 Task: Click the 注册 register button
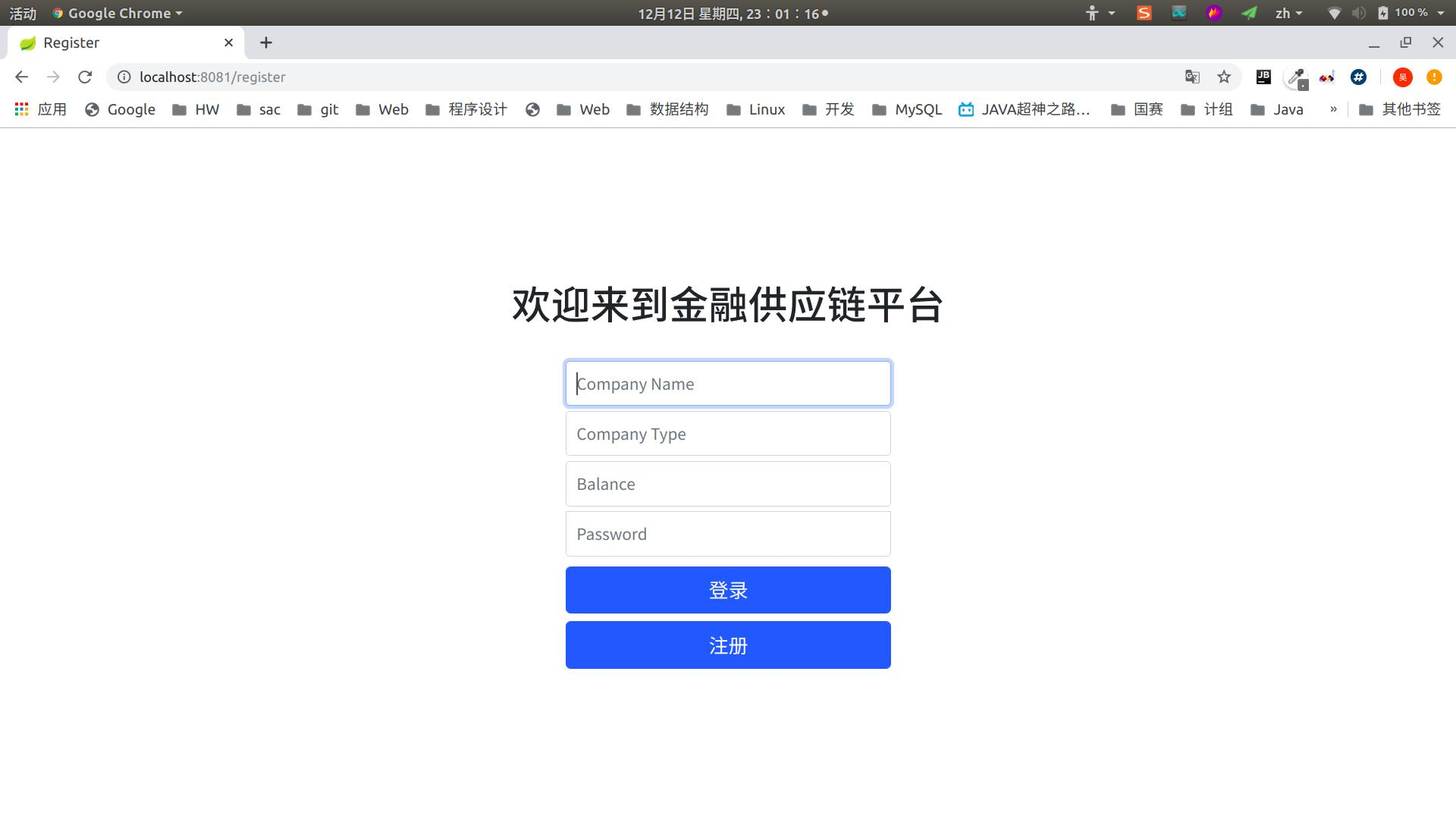[x=728, y=645]
